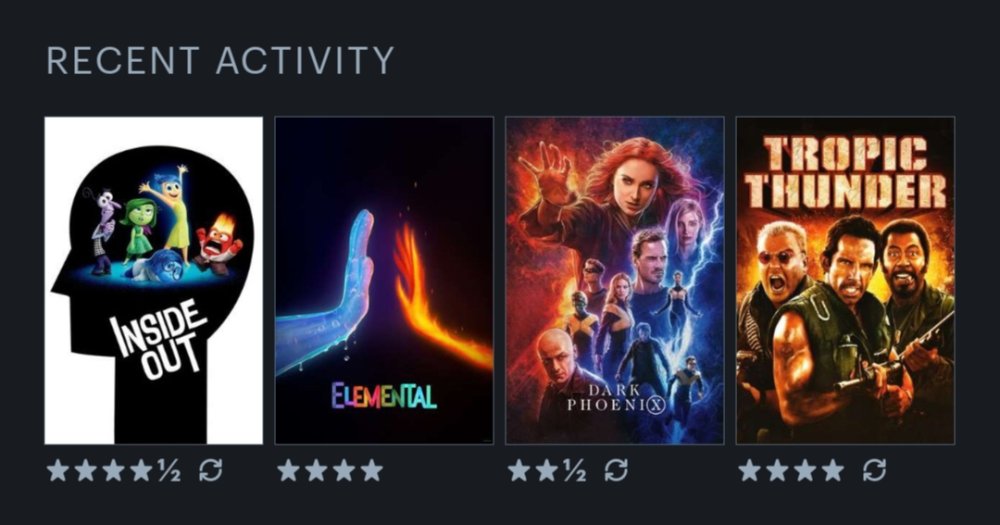Click the Recent Activity heading
This screenshot has width=1000, height=525.
point(220,61)
